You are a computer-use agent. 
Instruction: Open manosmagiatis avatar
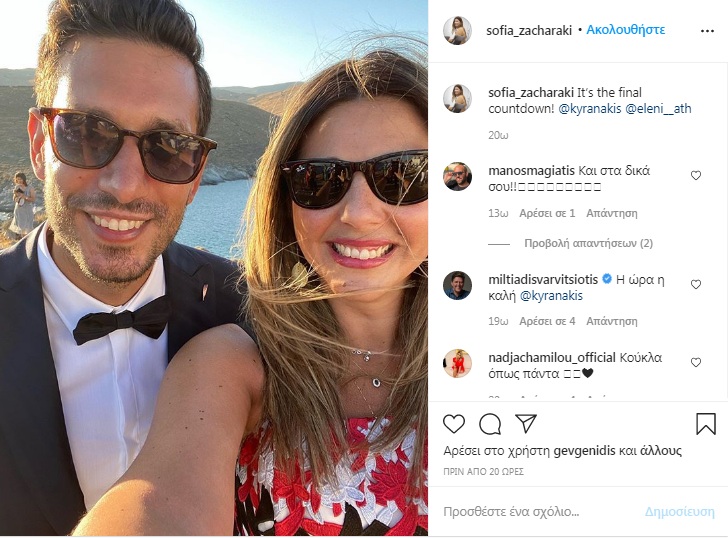[457, 177]
